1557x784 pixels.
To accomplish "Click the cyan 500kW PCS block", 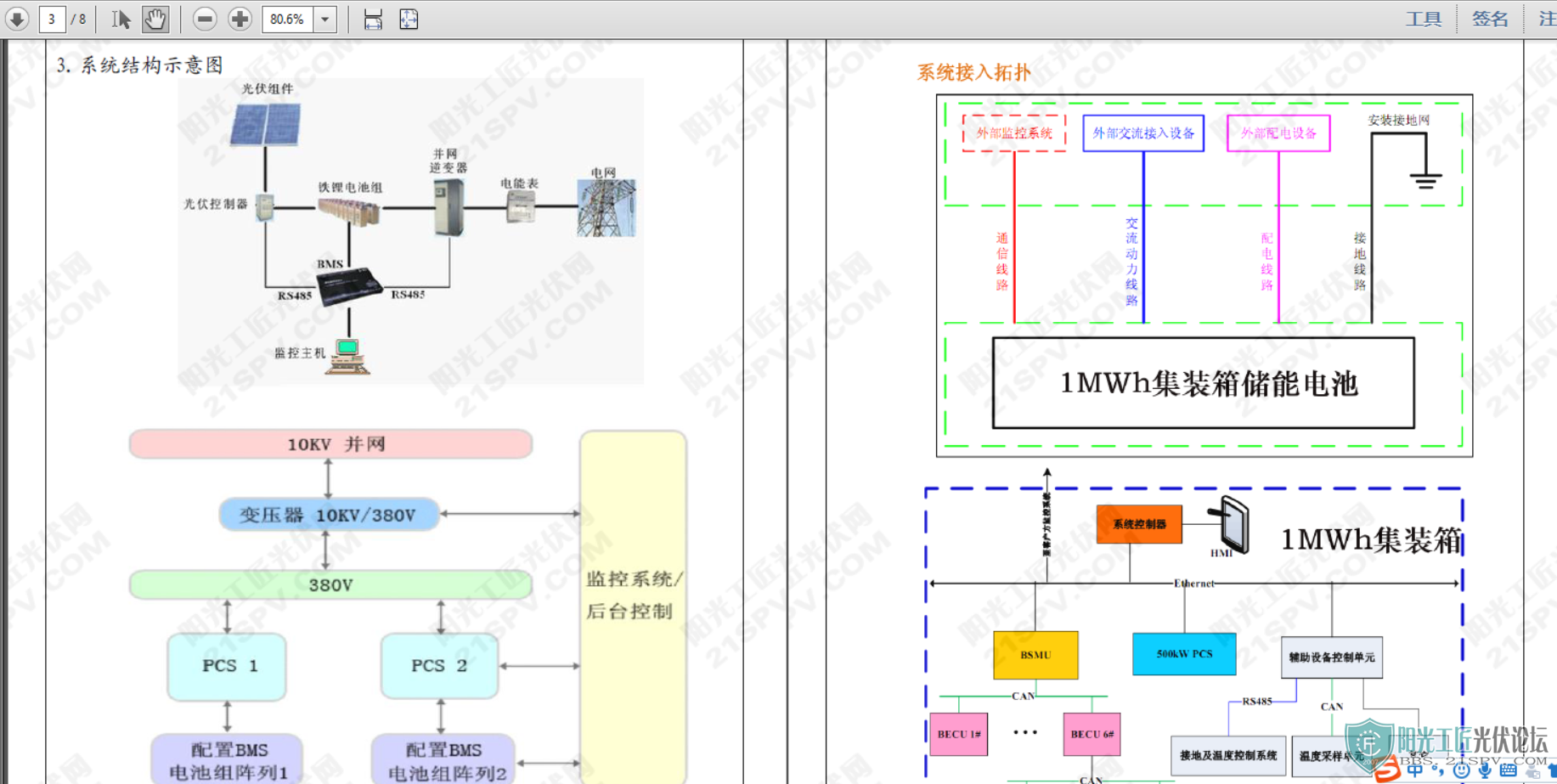I will 1184,654.
